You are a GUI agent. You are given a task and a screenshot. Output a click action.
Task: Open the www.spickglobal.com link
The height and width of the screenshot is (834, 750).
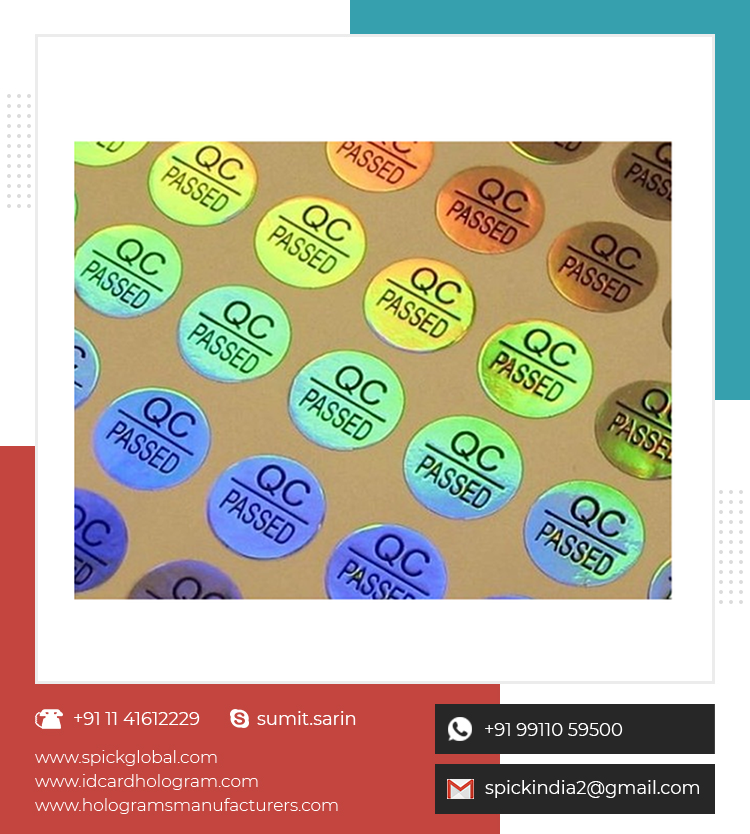coord(126,757)
